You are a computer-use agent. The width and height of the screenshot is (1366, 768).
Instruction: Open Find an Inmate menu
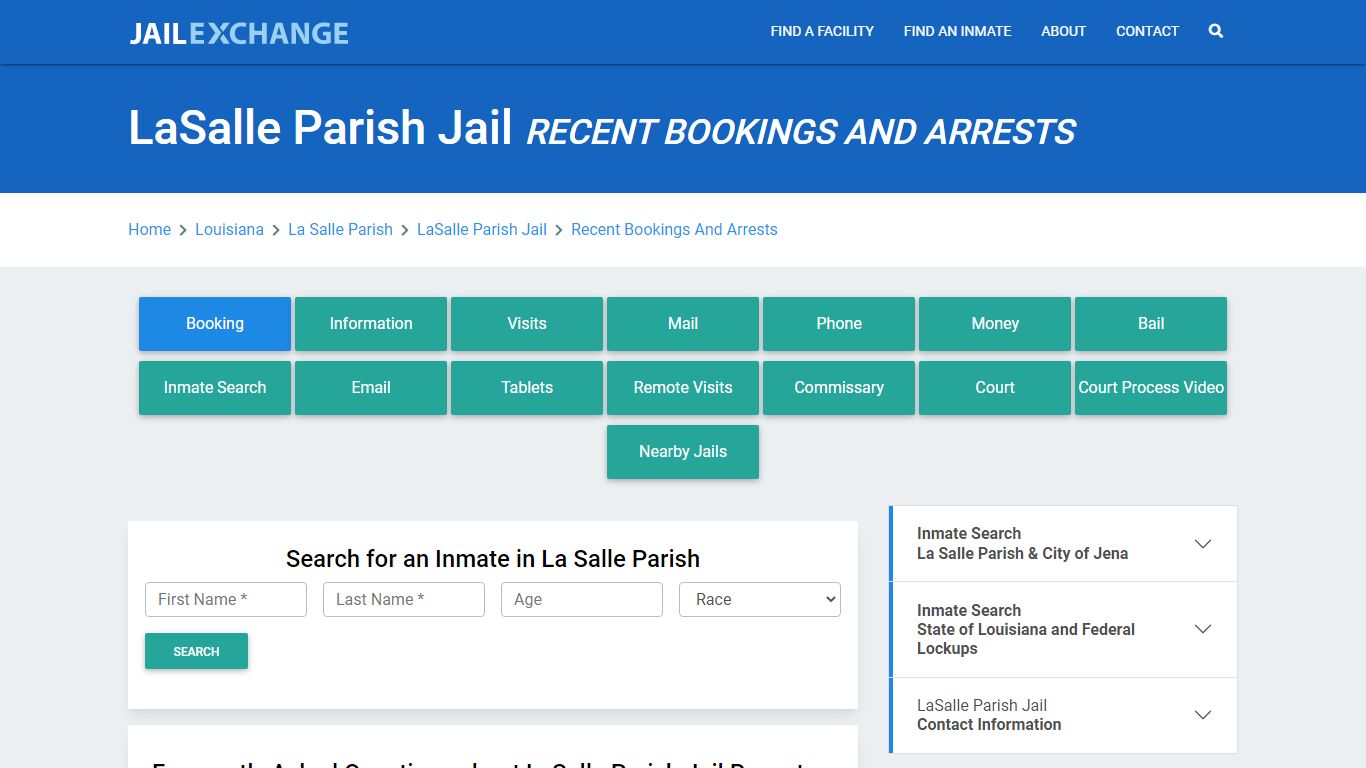pyautogui.click(x=957, y=31)
